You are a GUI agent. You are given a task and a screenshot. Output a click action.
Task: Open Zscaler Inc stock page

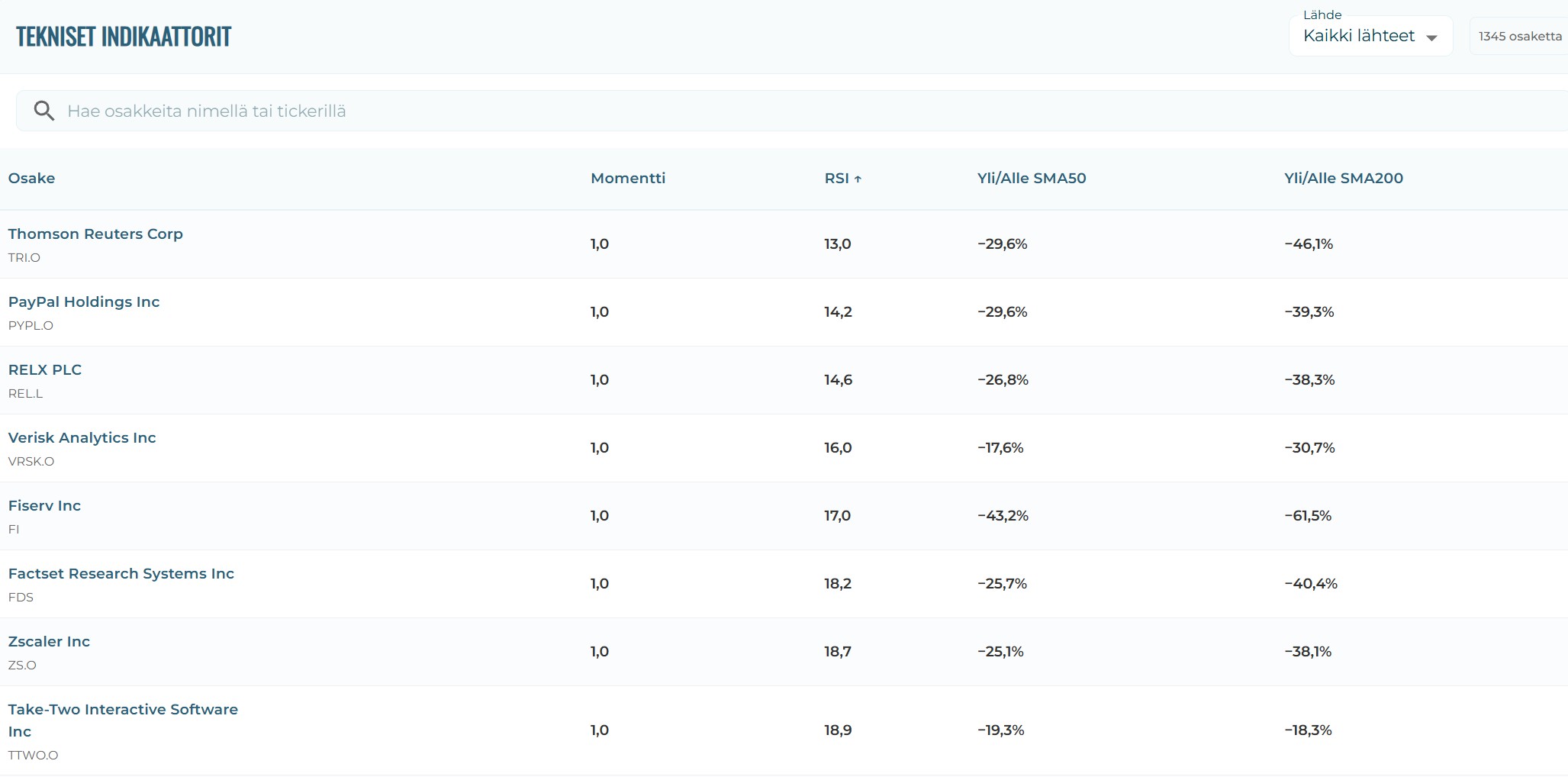click(49, 642)
